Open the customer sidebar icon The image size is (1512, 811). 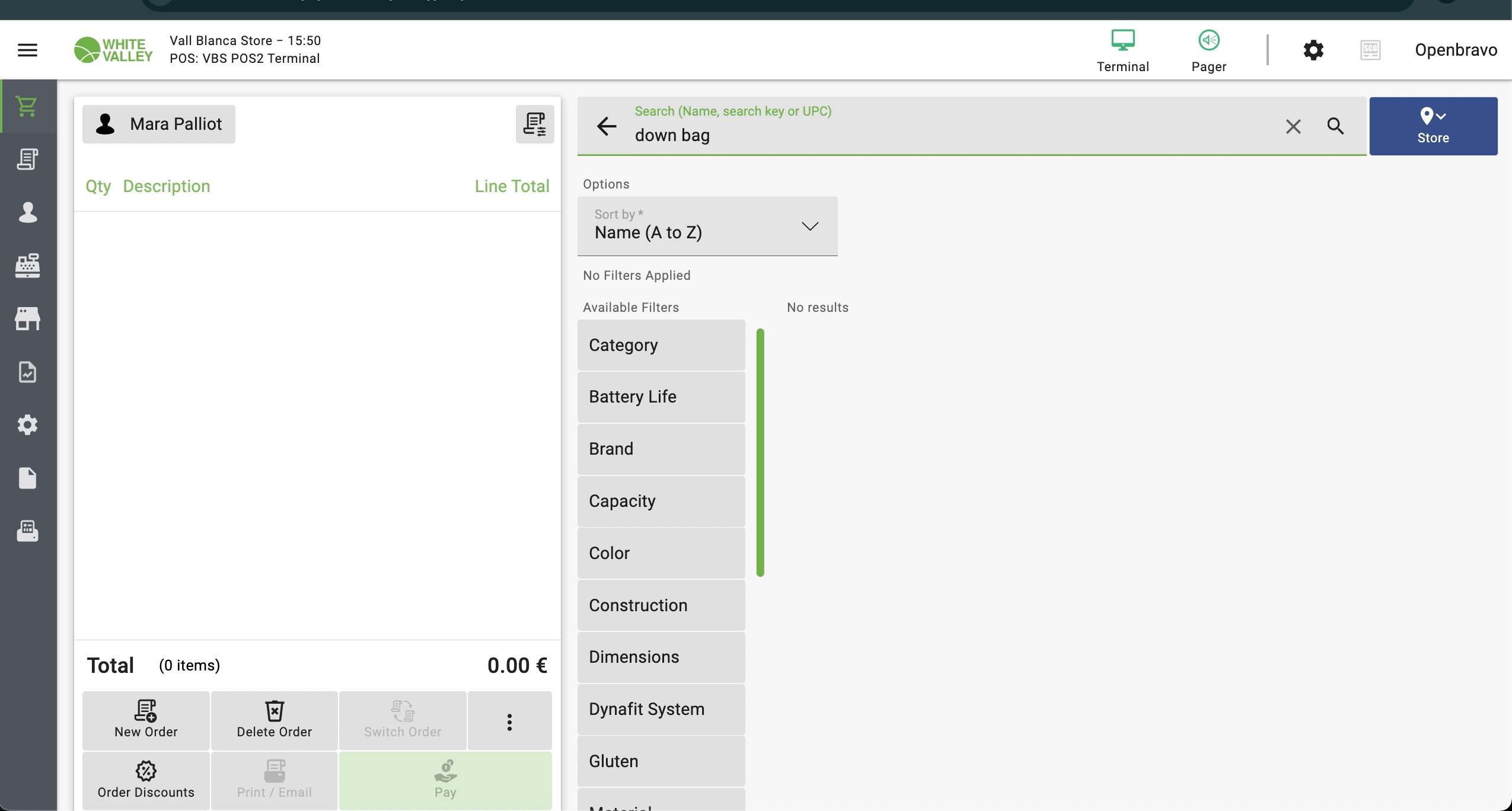point(27,212)
